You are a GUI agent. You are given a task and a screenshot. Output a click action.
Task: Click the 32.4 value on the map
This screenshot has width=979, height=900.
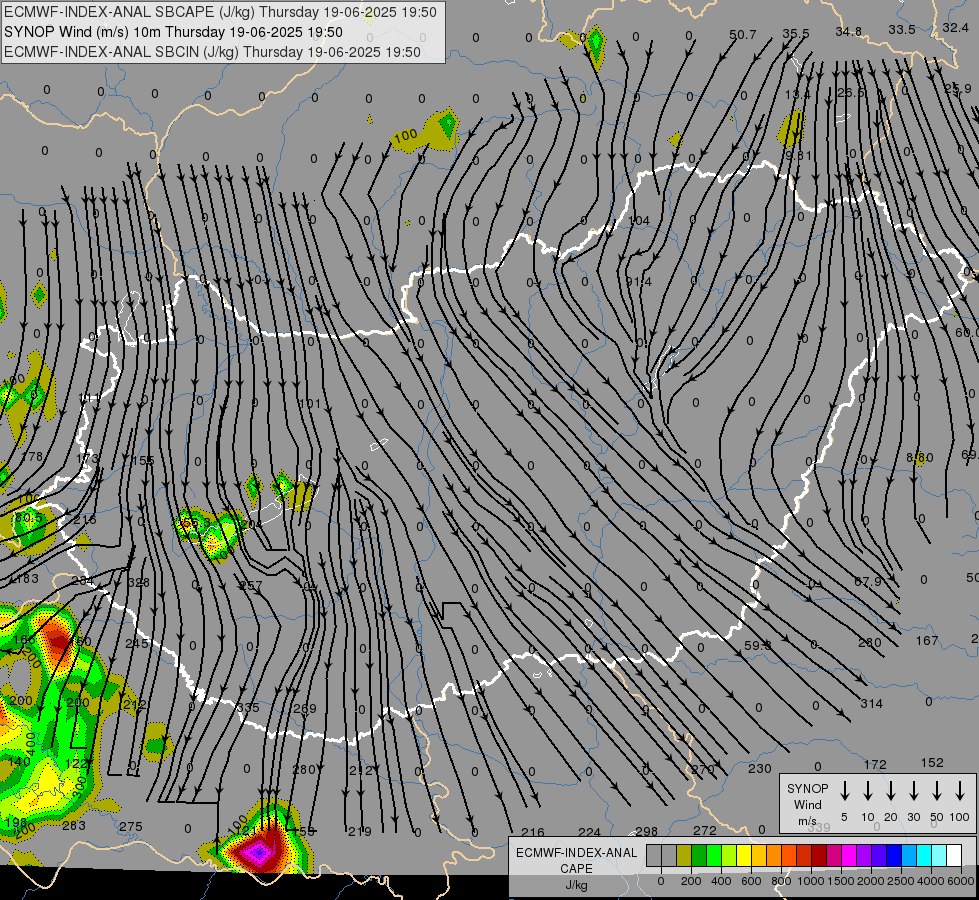(955, 27)
